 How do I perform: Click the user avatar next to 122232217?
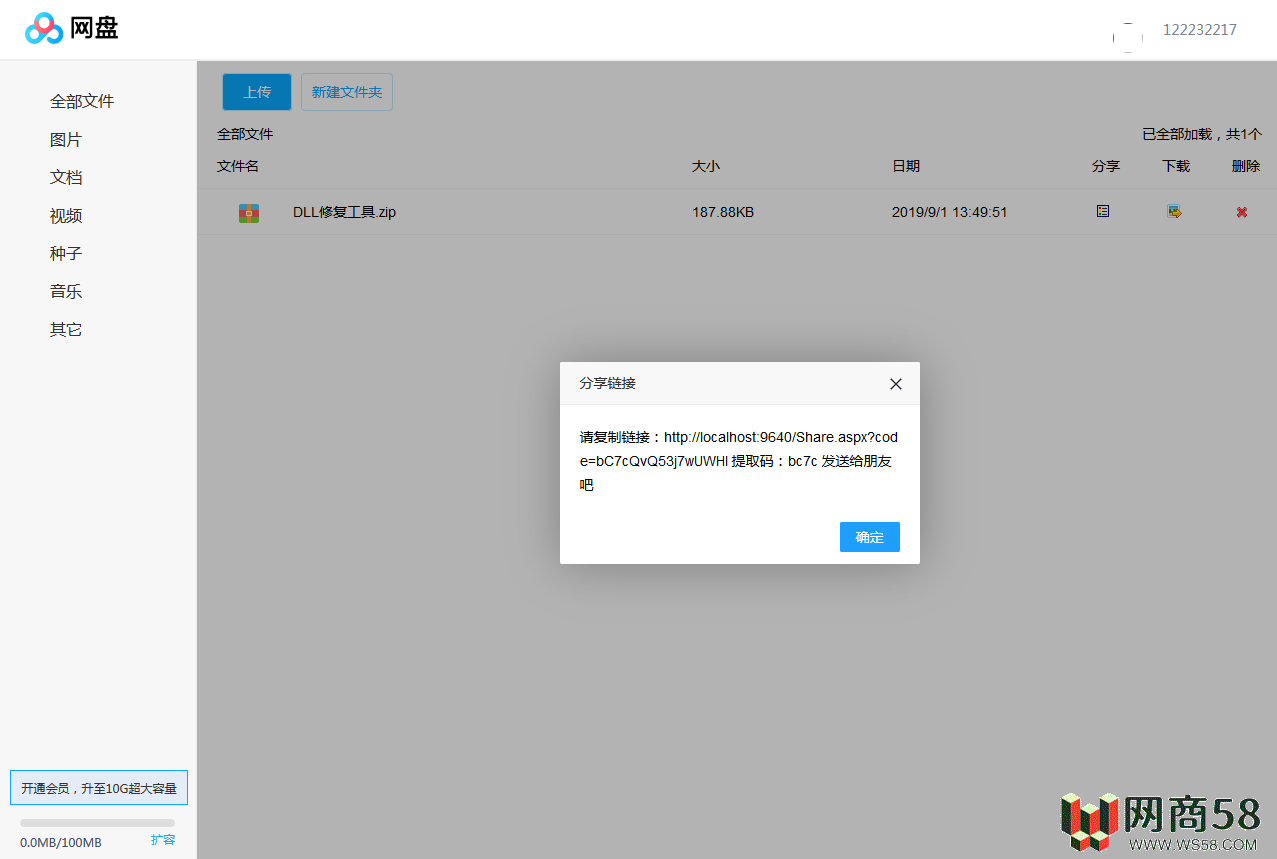(1128, 37)
